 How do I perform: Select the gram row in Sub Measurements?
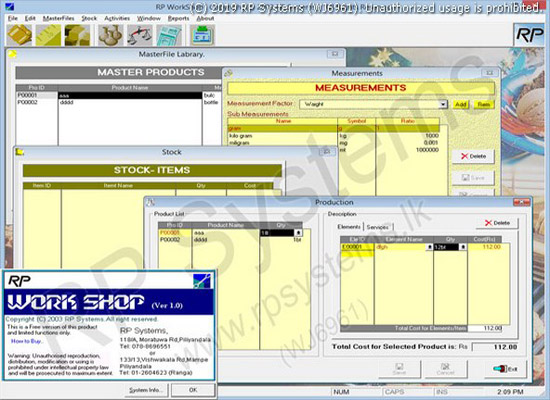[333, 128]
